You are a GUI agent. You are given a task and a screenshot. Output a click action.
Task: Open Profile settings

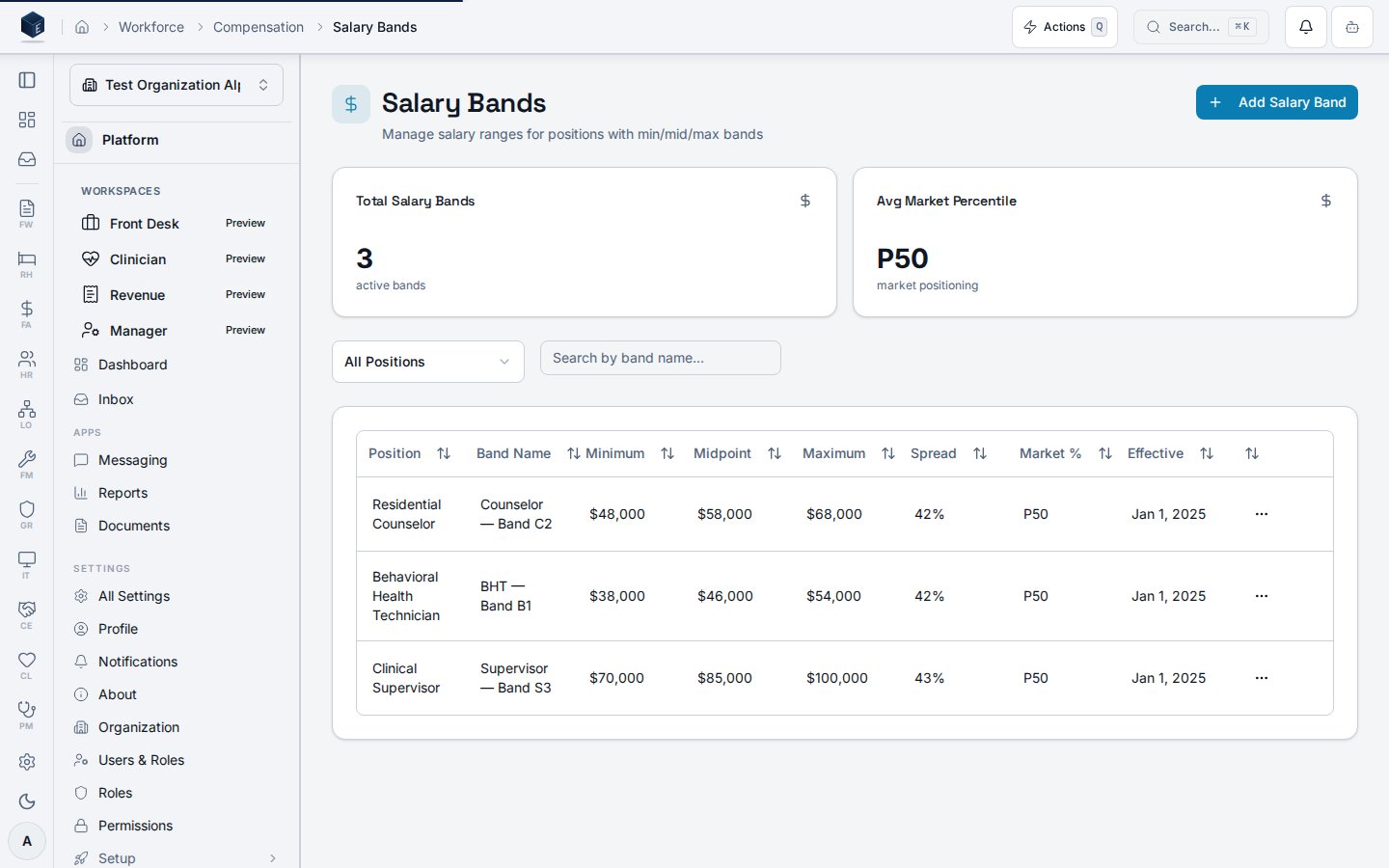pos(177,629)
